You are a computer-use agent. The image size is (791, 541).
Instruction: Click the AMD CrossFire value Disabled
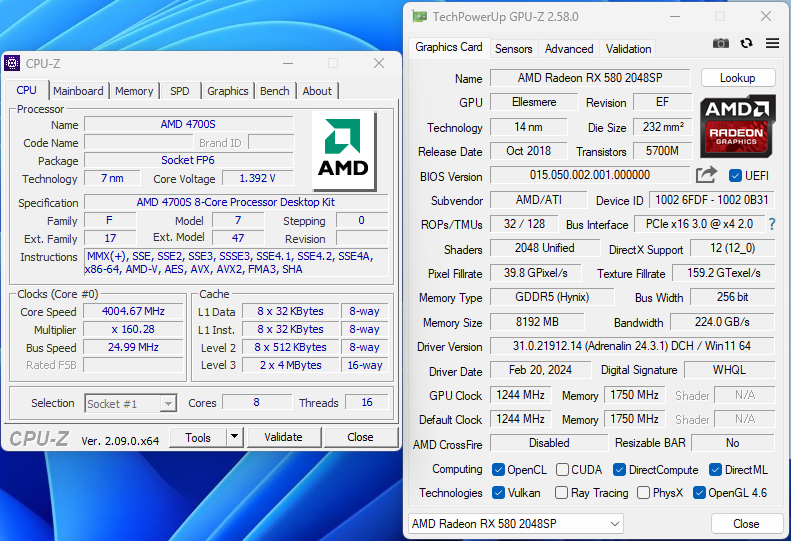(549, 443)
